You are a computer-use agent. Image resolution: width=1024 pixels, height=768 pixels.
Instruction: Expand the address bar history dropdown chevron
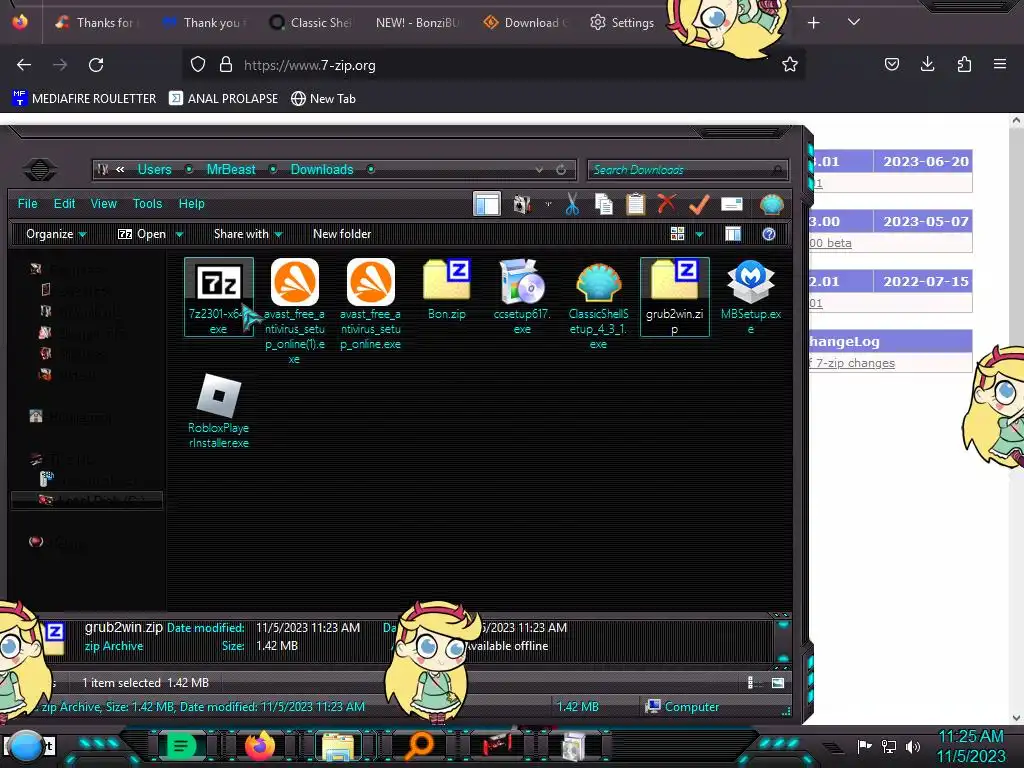click(539, 169)
